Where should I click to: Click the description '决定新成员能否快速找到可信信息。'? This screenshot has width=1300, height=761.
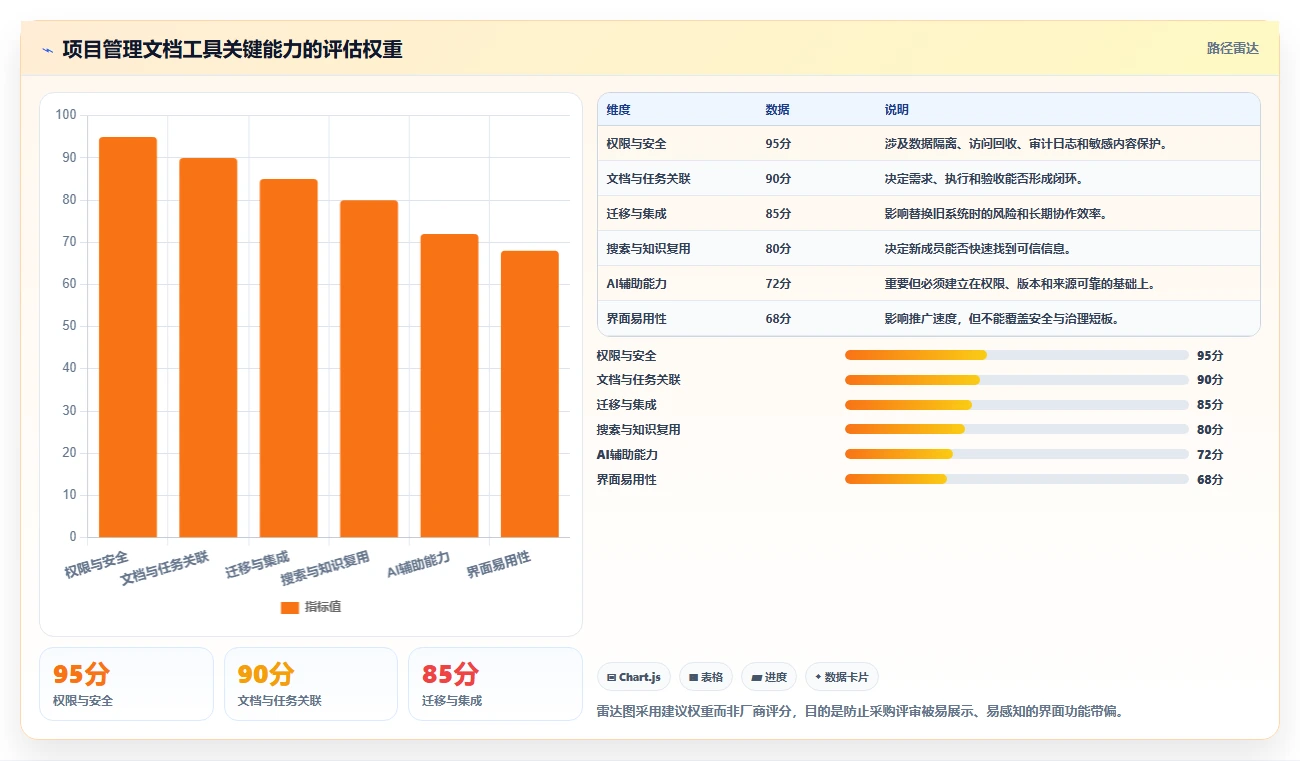[x=978, y=249]
